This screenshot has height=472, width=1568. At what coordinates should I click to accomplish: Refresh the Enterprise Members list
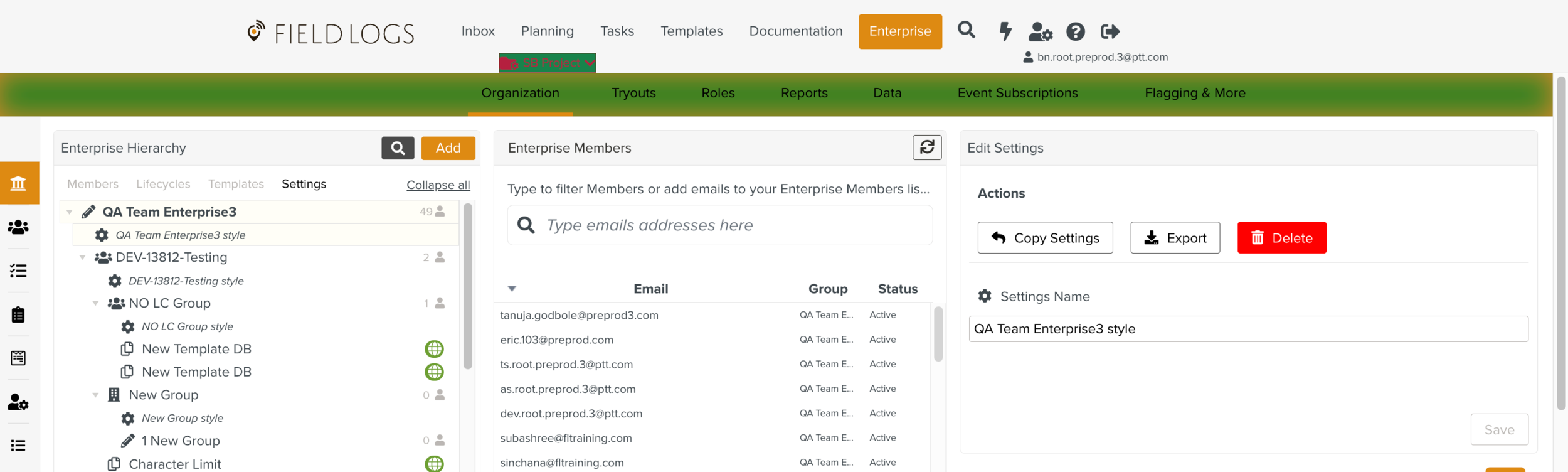tap(926, 147)
